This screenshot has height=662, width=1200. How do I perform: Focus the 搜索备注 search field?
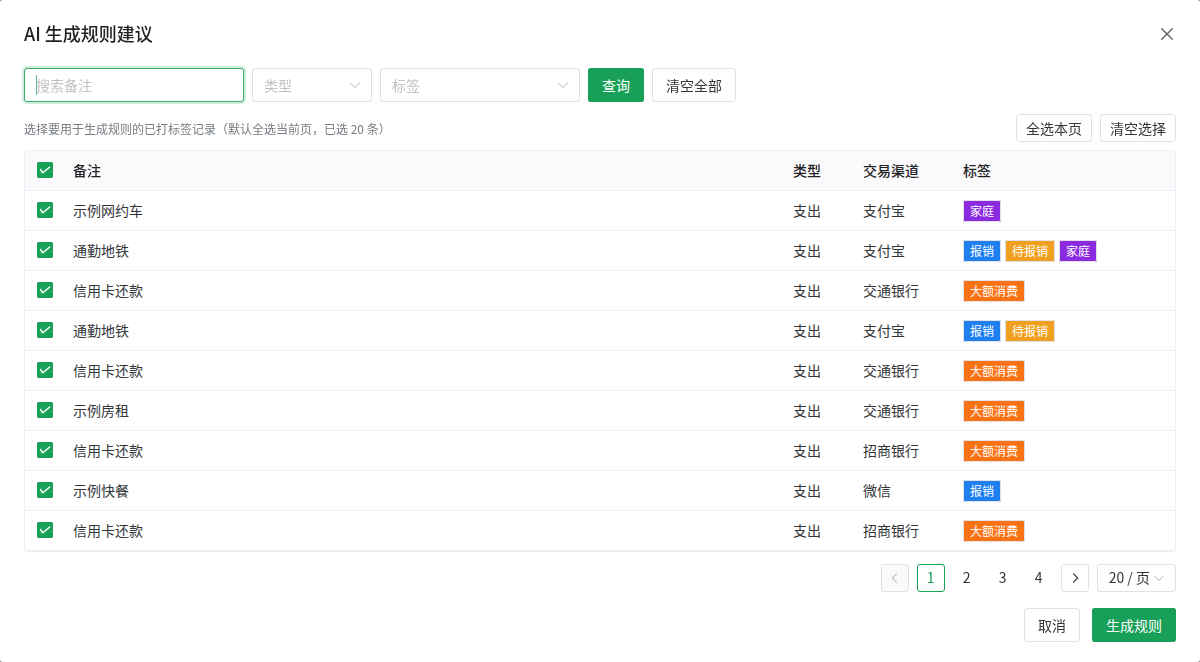[134, 85]
